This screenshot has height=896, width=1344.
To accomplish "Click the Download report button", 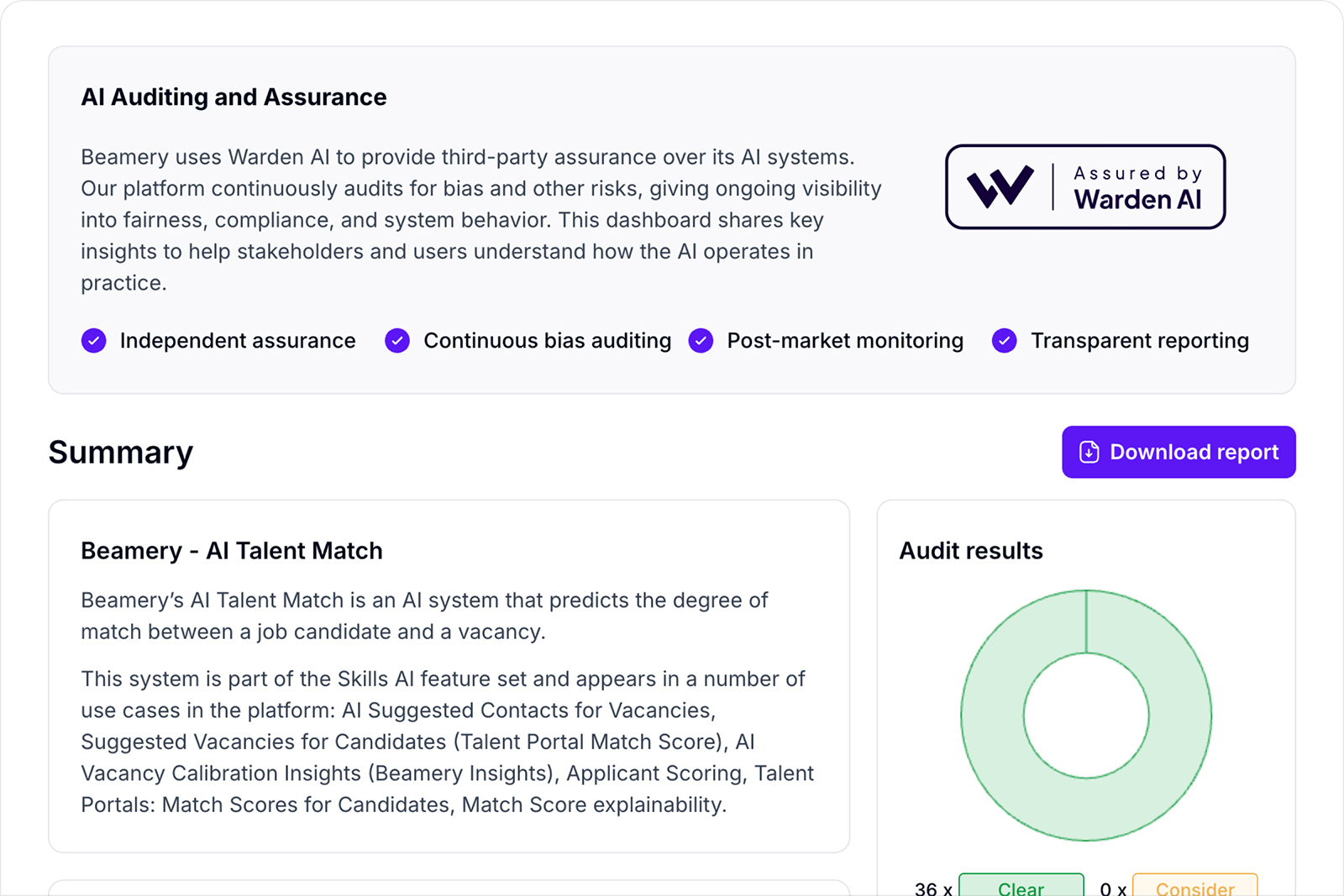I will pyautogui.click(x=1179, y=452).
